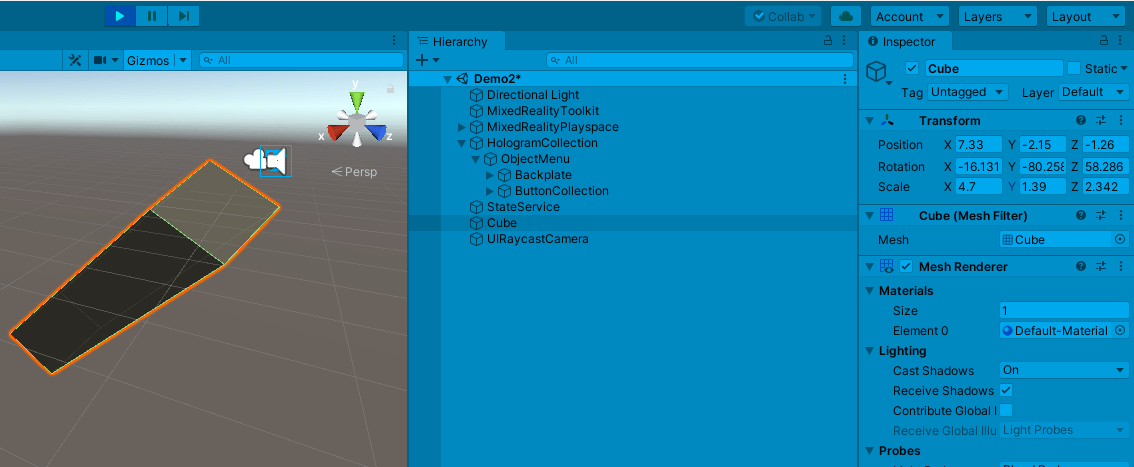Open the Mesh Renderer component options menu
The height and width of the screenshot is (467, 1134).
tap(1121, 266)
